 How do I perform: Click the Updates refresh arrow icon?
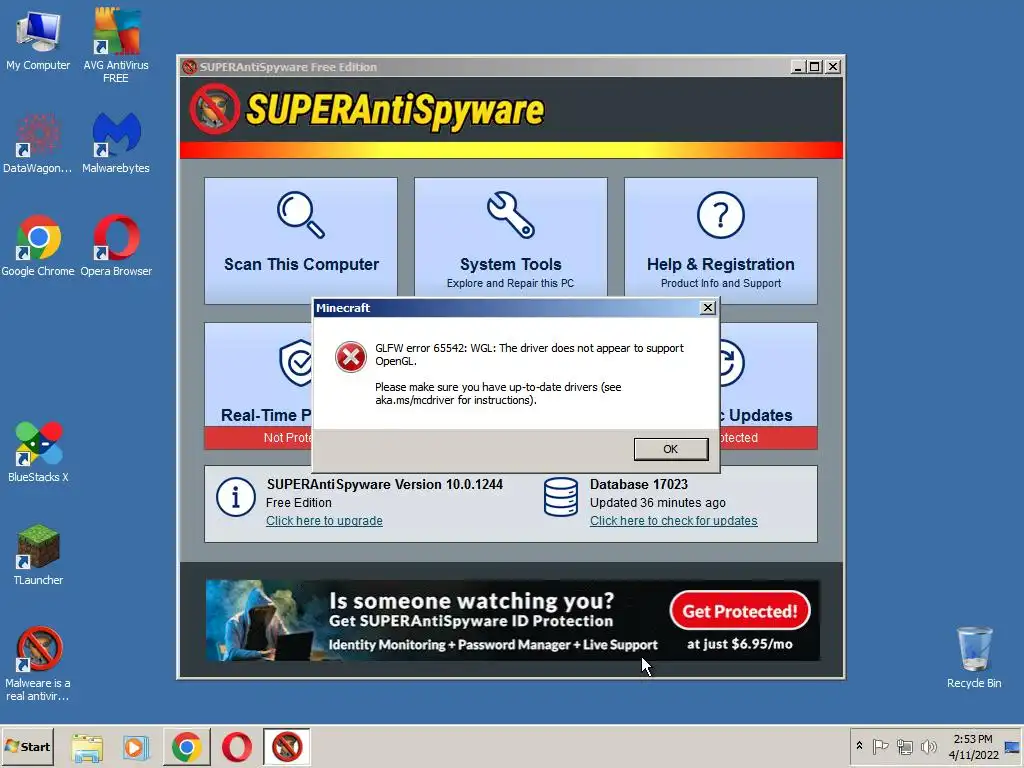731,362
